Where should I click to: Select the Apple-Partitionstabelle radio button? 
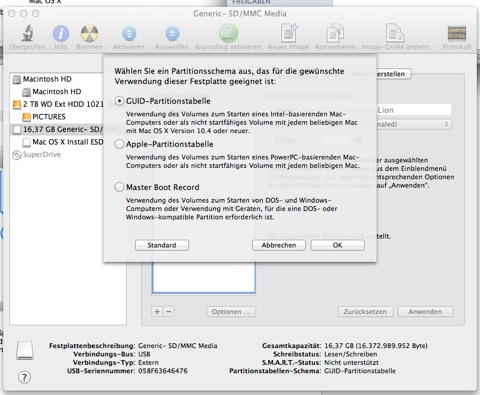pyautogui.click(x=119, y=144)
